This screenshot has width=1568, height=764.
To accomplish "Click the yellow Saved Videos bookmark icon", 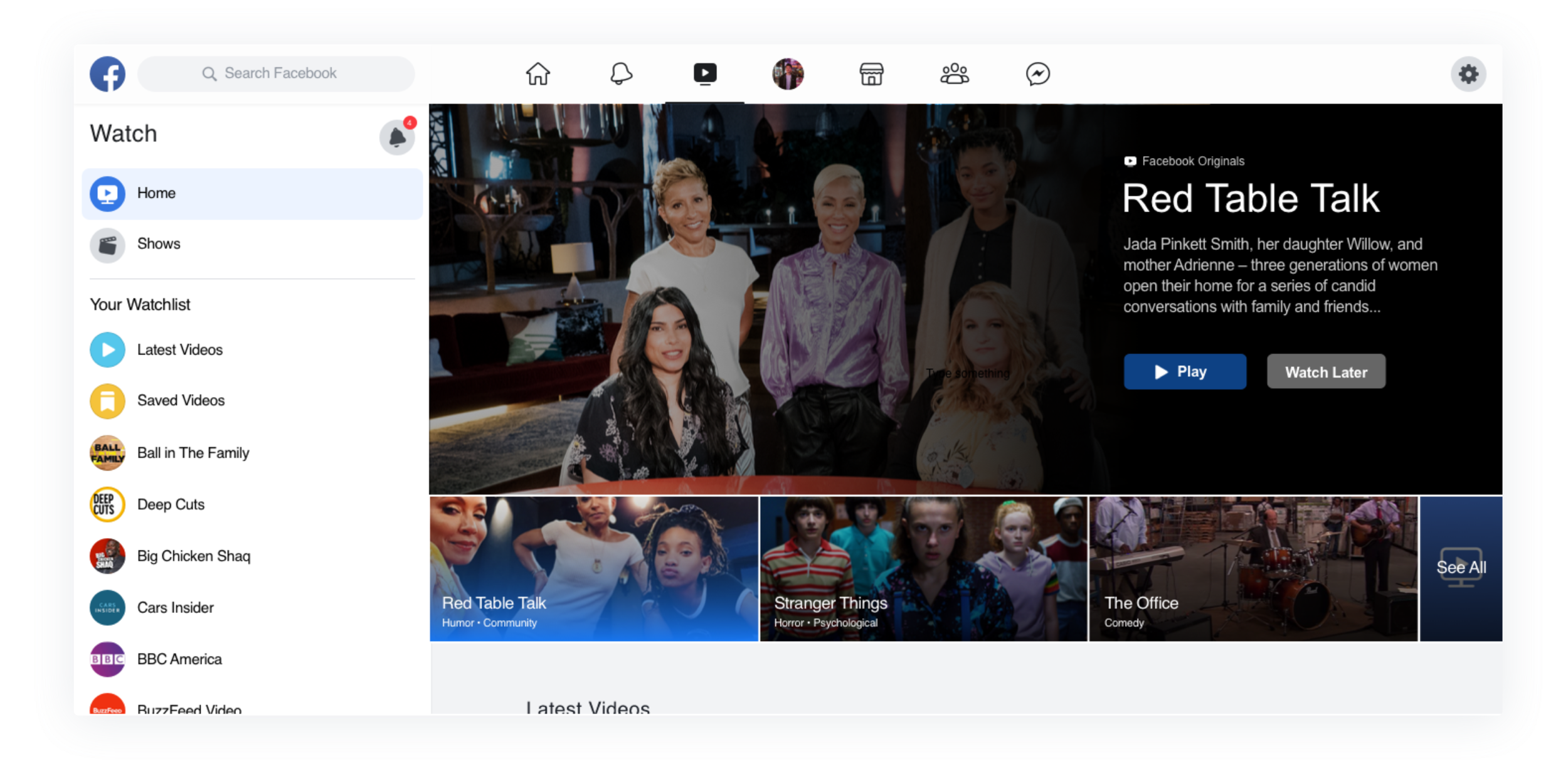I will pos(107,401).
